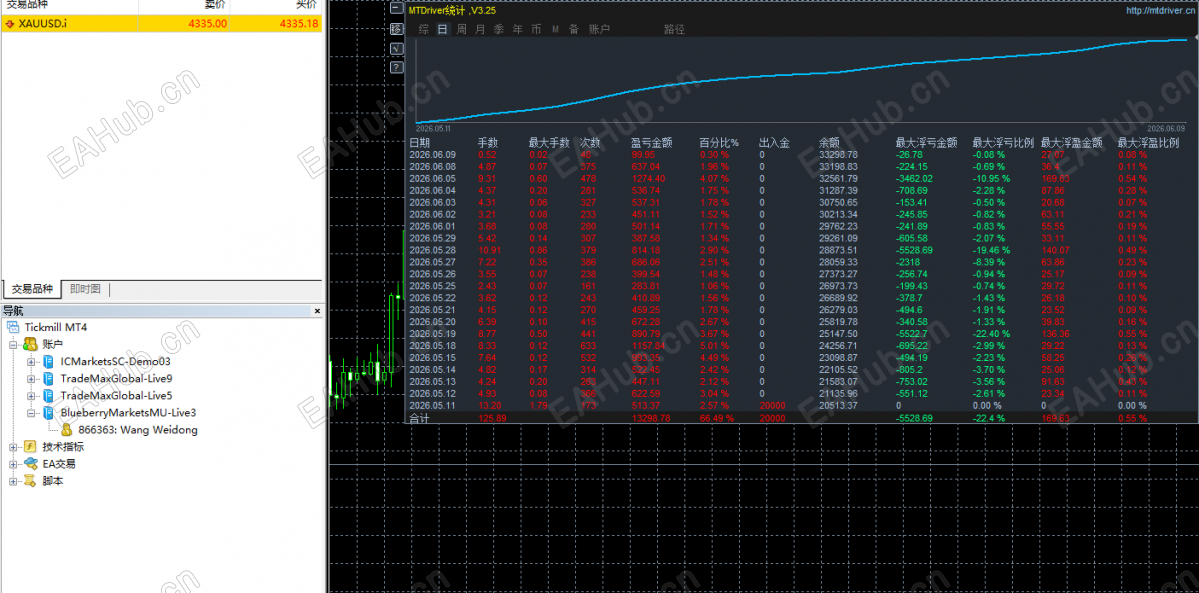
Task: Click the 次数 column header
Action: point(590,143)
